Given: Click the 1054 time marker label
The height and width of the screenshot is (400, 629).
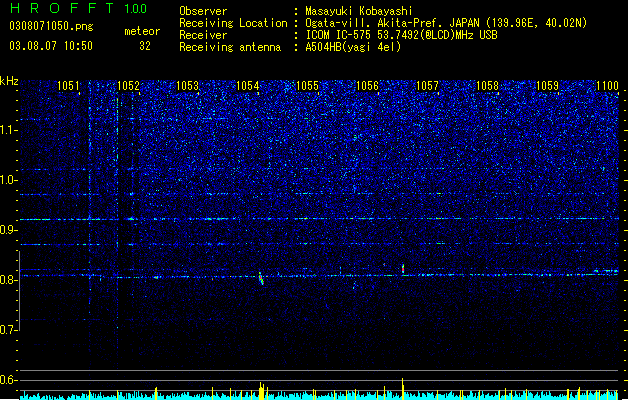Looking at the screenshot, I should [248, 86].
